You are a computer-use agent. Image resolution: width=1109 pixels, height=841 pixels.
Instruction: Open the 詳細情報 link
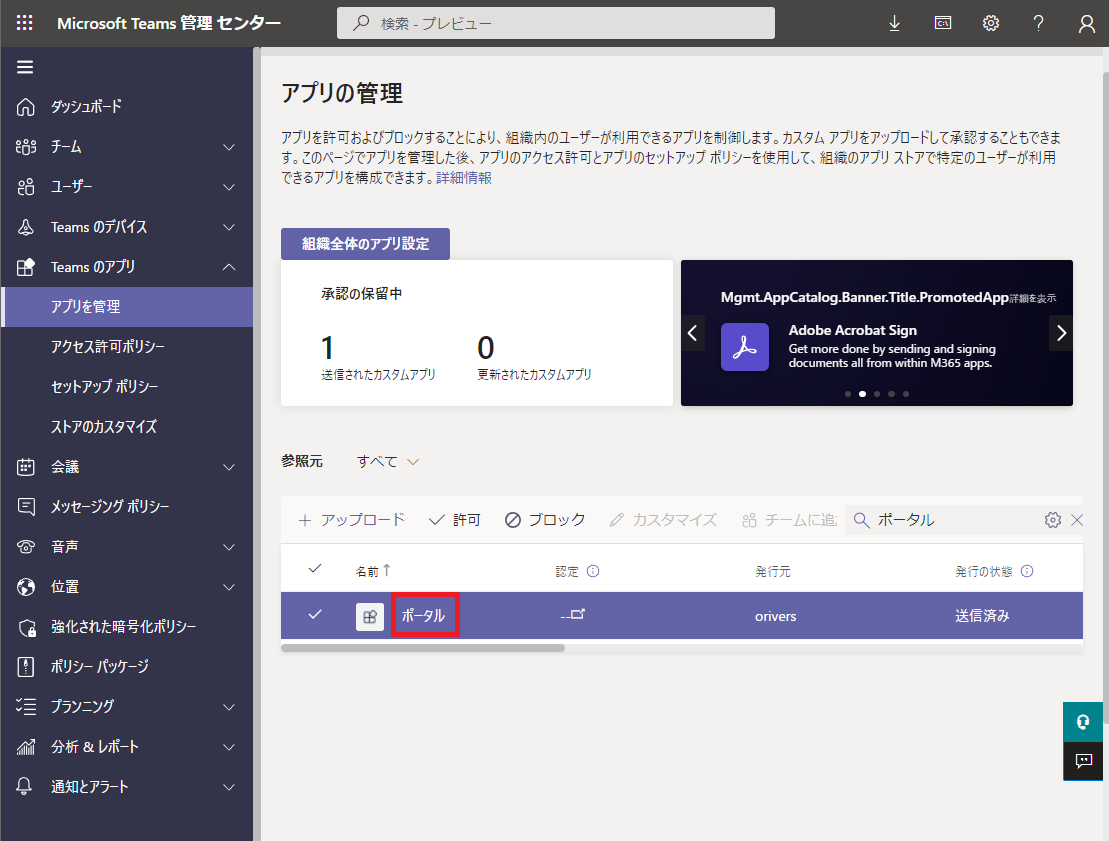(464, 178)
